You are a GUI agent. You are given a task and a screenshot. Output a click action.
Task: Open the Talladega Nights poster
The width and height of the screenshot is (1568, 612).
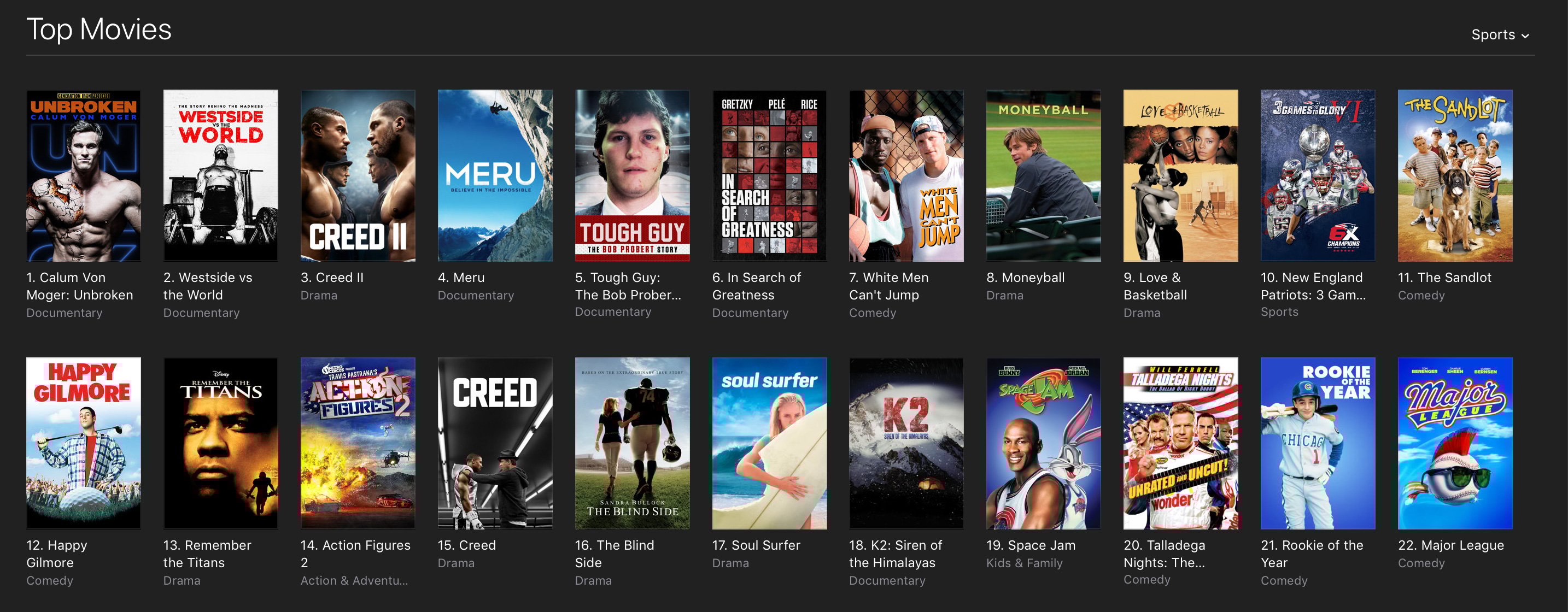coord(1181,443)
